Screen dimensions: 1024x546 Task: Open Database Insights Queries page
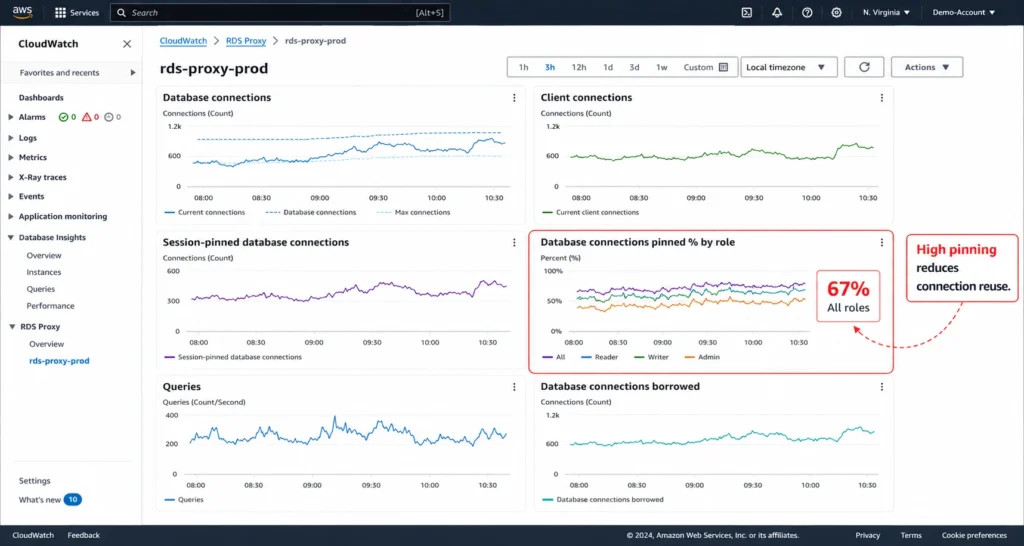tap(40, 289)
